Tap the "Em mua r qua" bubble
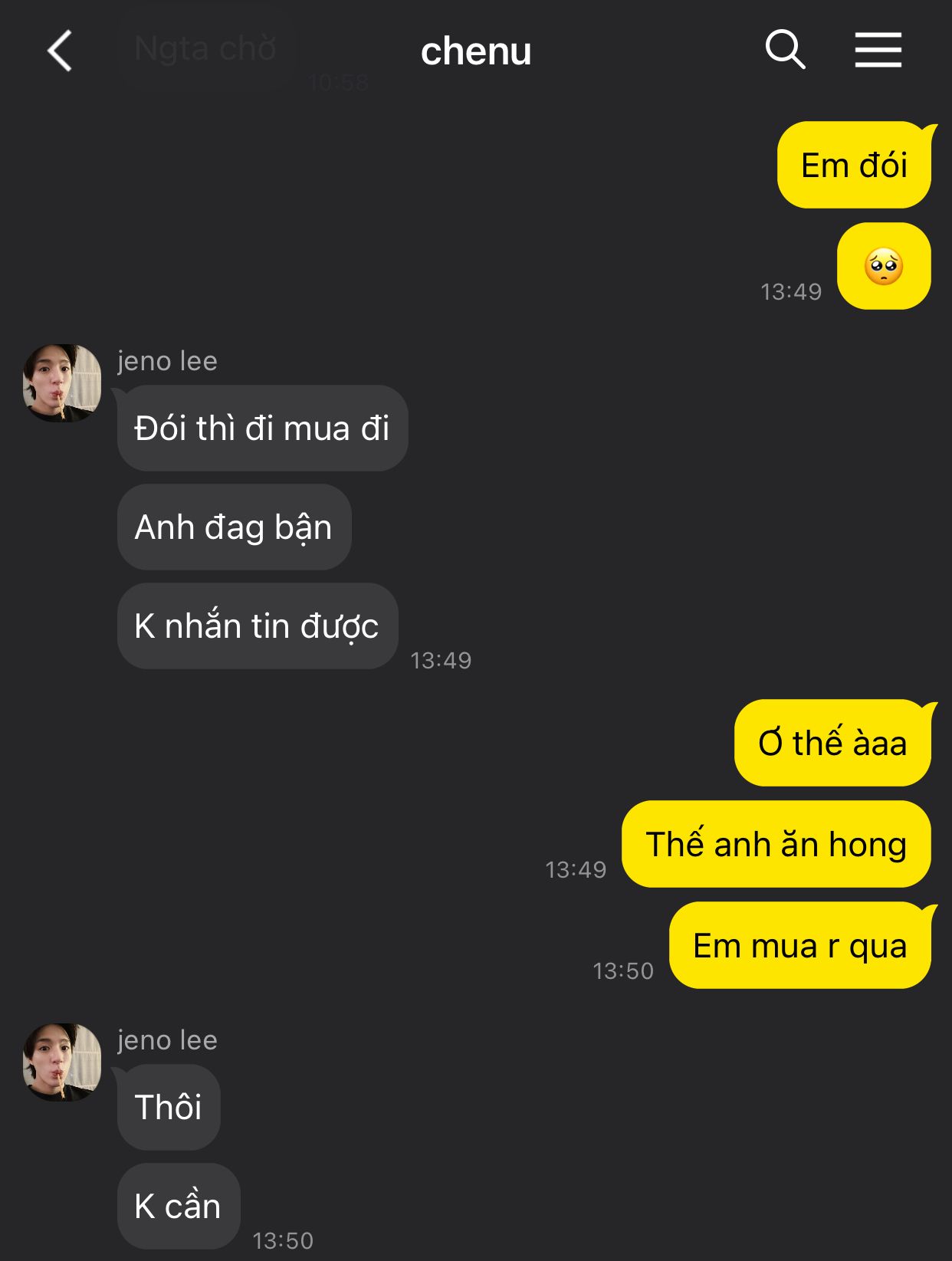The width and height of the screenshot is (952, 1261). (x=800, y=945)
